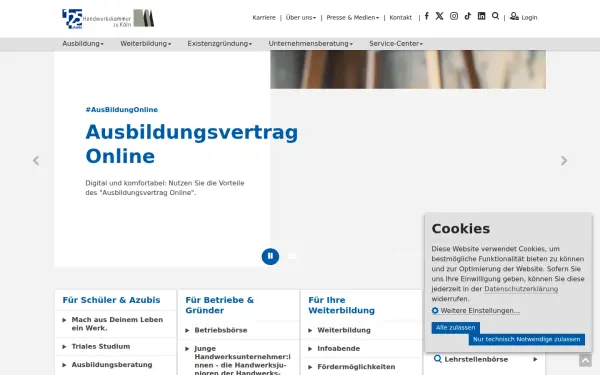The width and height of the screenshot is (600, 375).
Task: Click gear icon beside Weitere Einstellungen
Action: 435,310
